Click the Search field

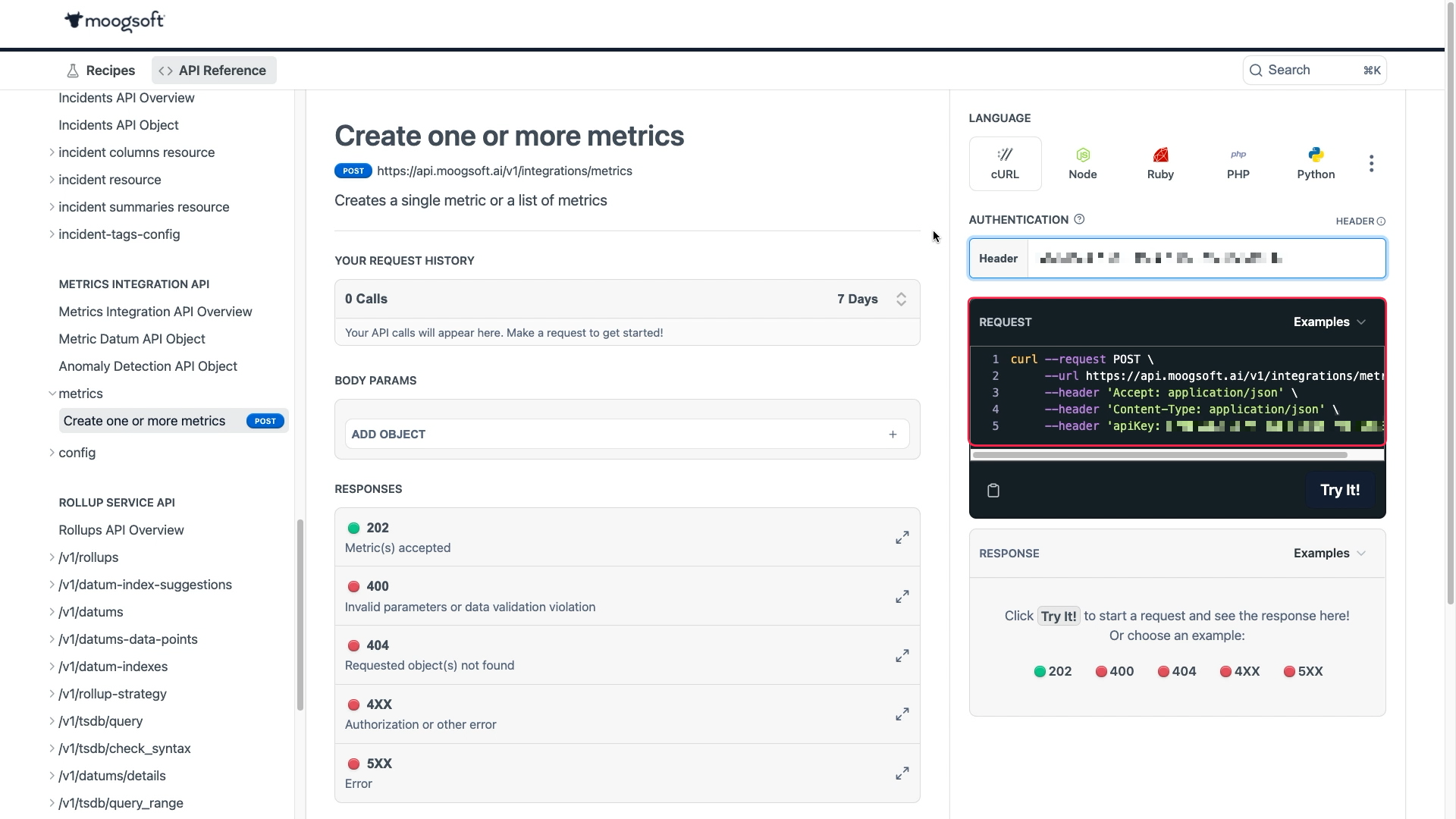click(1314, 71)
